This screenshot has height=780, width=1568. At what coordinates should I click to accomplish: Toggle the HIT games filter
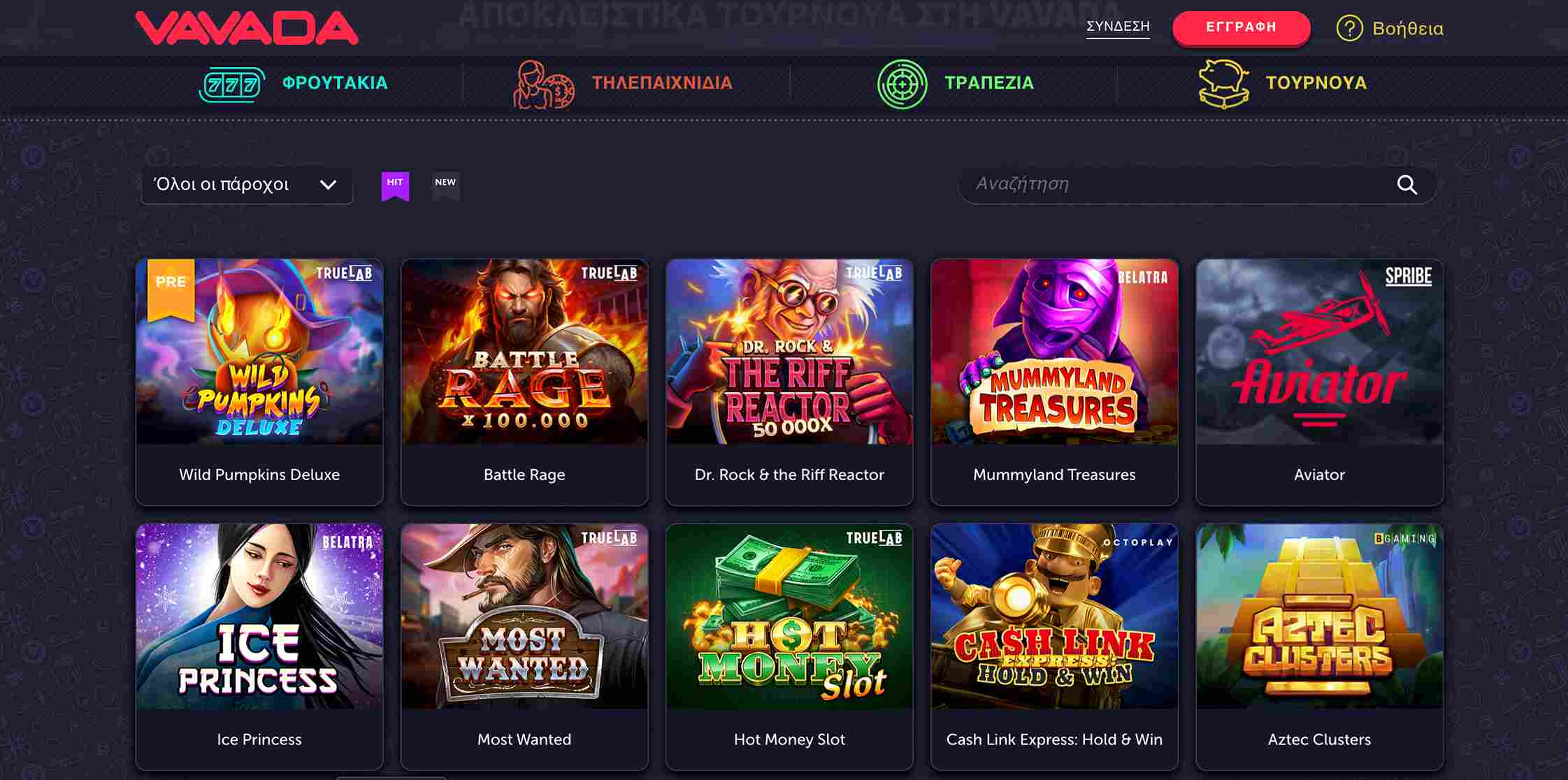click(395, 185)
